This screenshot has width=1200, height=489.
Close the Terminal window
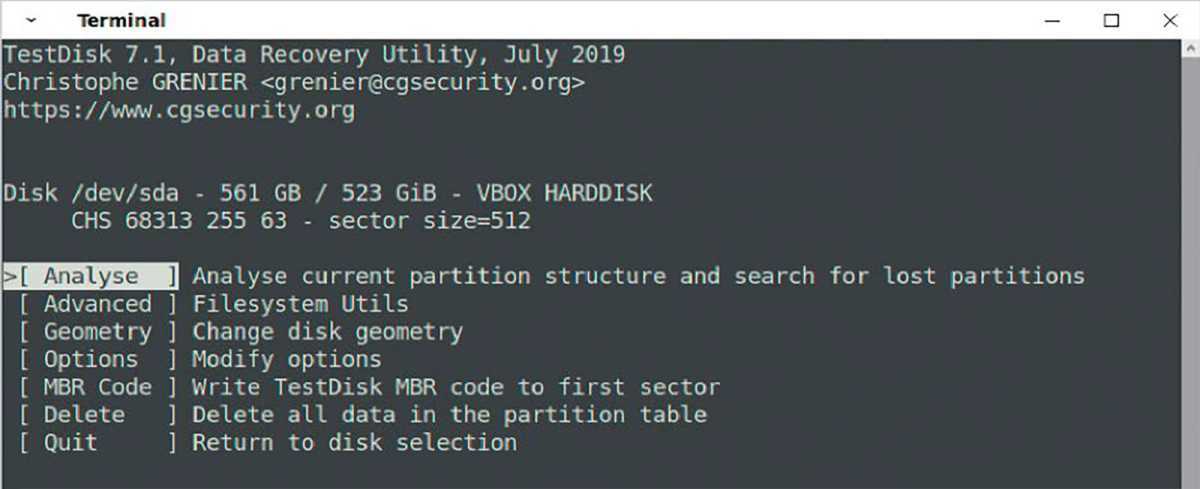1169,20
